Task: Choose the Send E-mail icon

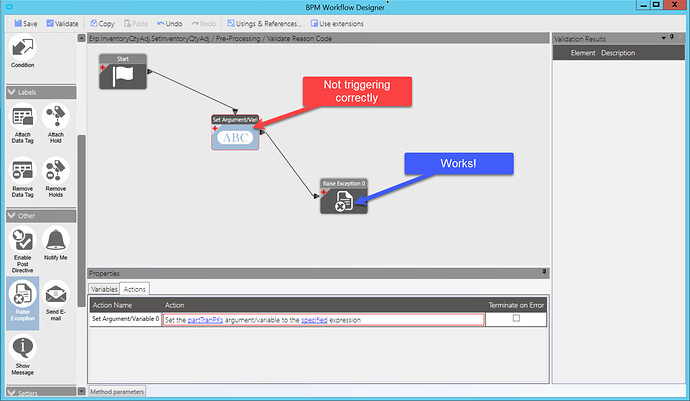Action: (x=55, y=294)
